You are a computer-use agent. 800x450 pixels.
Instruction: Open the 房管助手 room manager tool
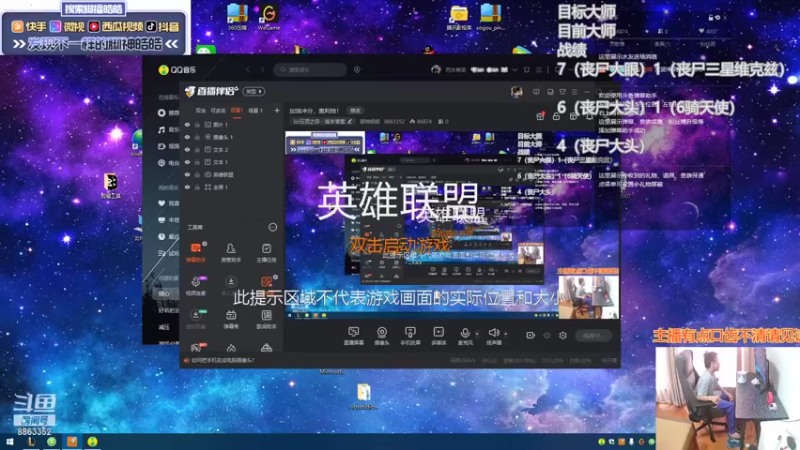tap(231, 252)
